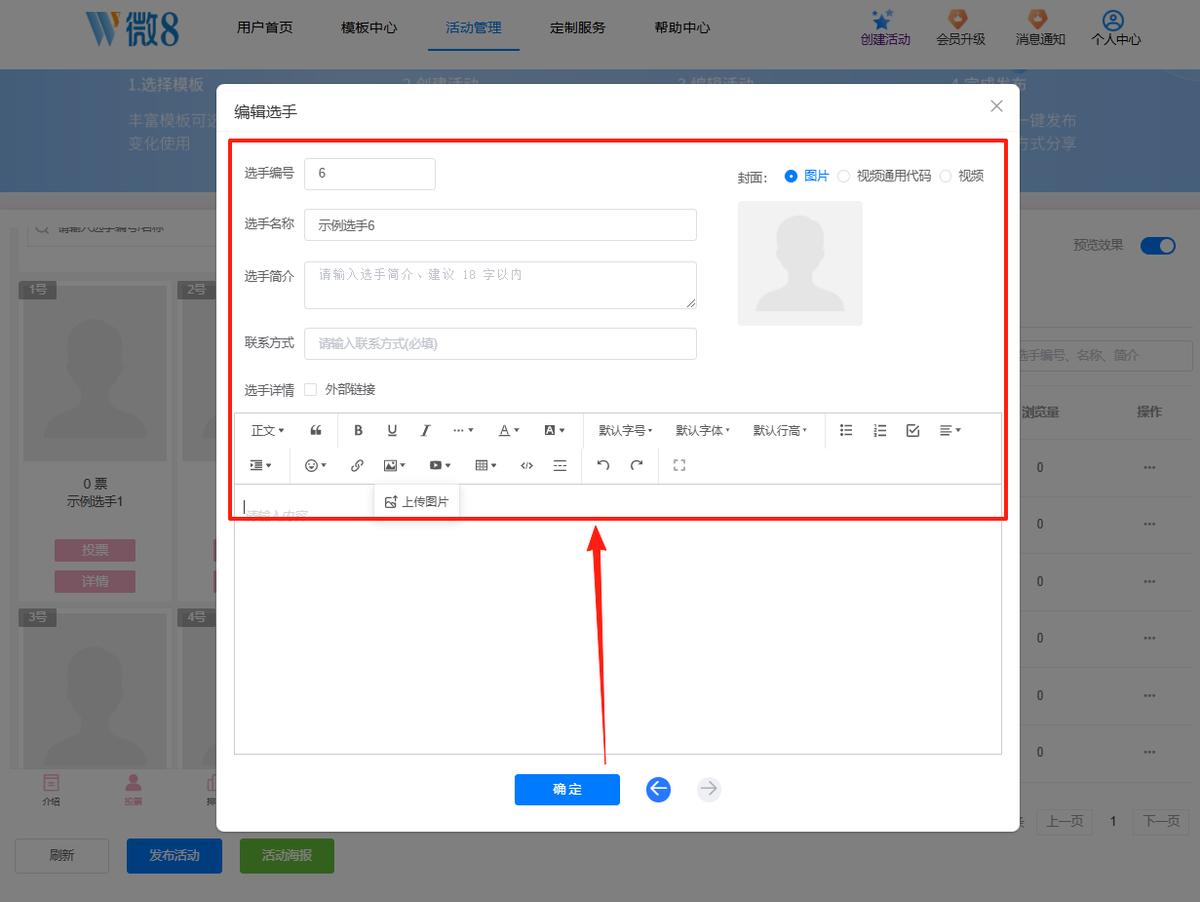Select 视频 cover option
The width and height of the screenshot is (1200, 902).
coord(961,176)
